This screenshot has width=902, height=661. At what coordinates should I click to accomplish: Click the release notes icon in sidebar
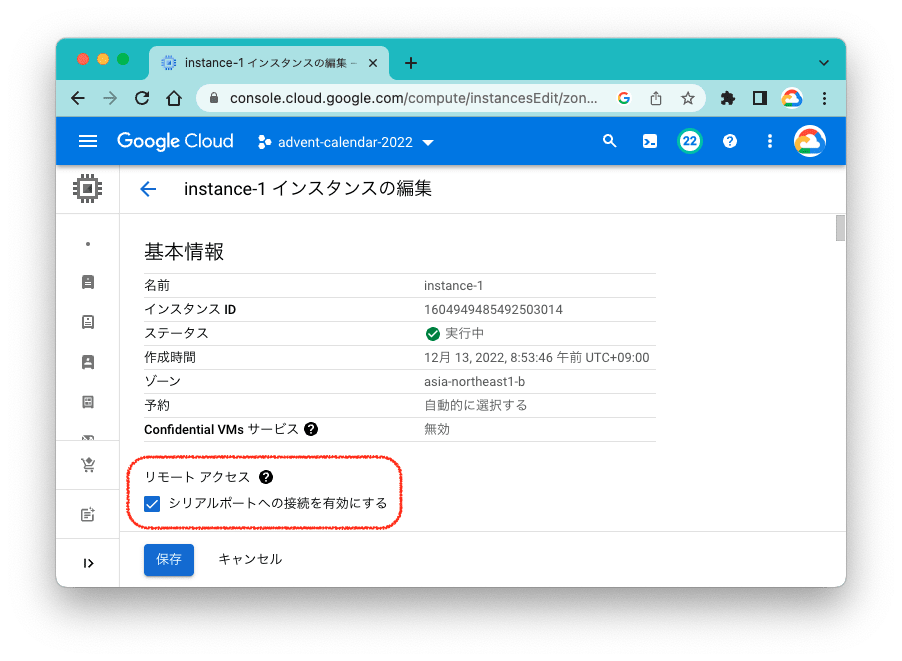tap(88, 514)
